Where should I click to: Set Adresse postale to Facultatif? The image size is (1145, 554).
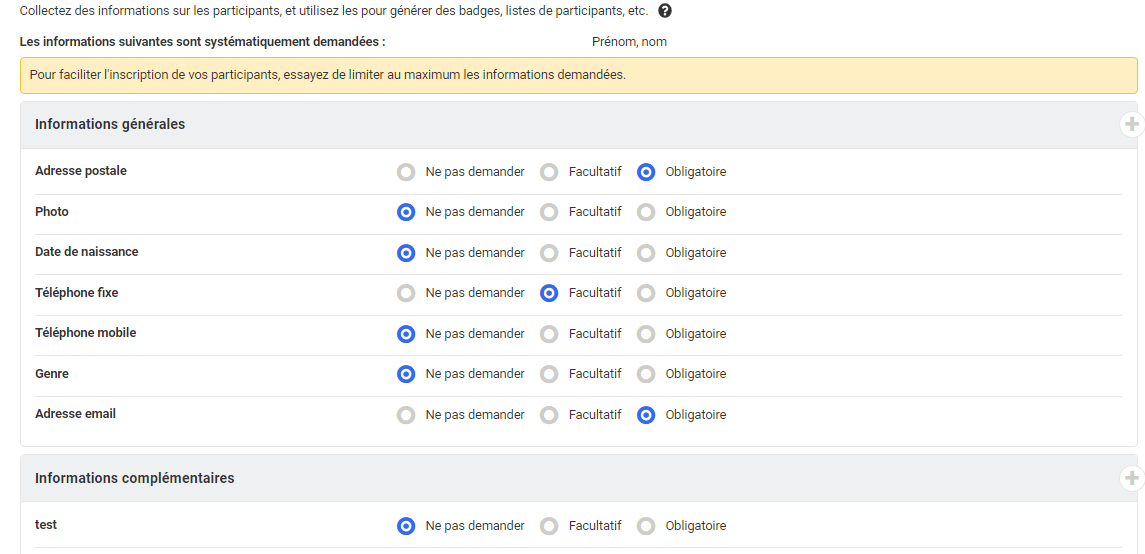click(549, 172)
